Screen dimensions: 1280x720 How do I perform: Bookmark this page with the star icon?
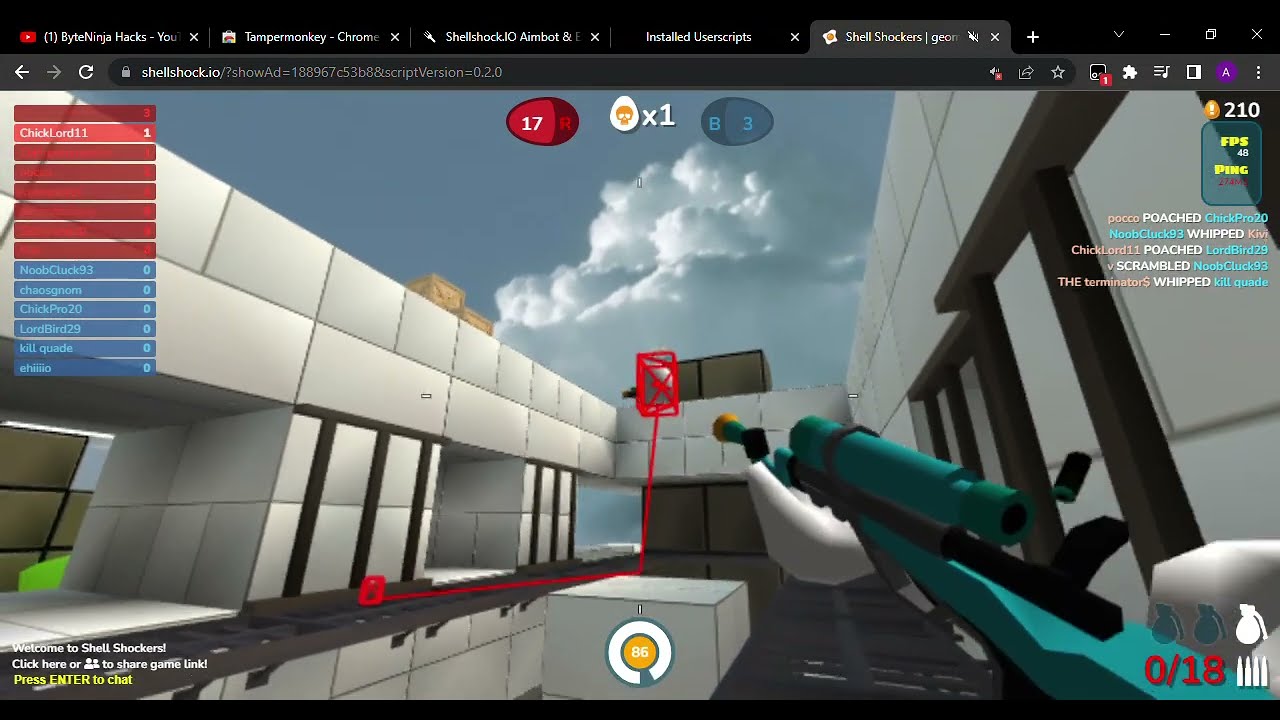tap(1058, 72)
